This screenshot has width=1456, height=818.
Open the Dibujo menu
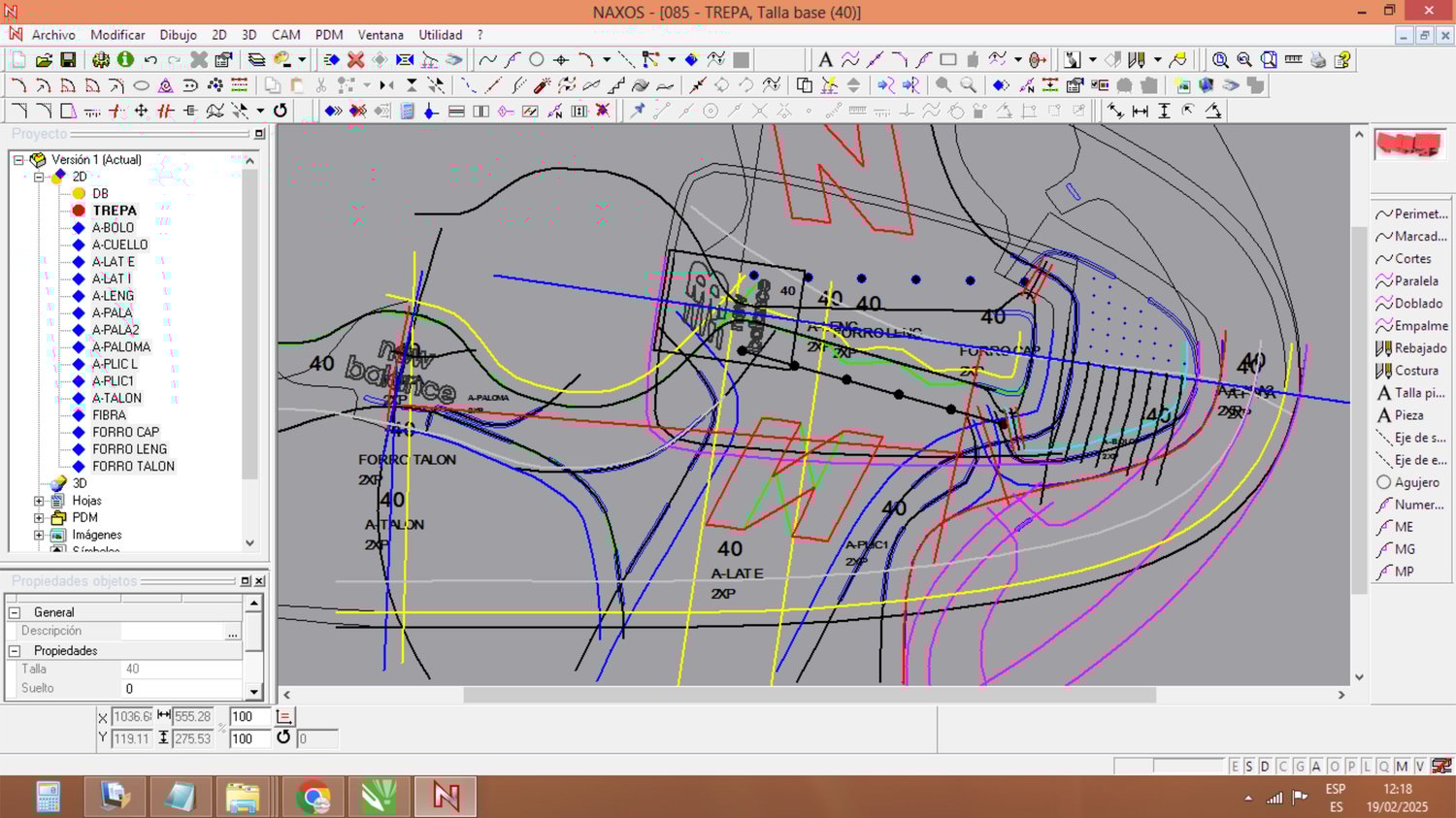coord(178,35)
